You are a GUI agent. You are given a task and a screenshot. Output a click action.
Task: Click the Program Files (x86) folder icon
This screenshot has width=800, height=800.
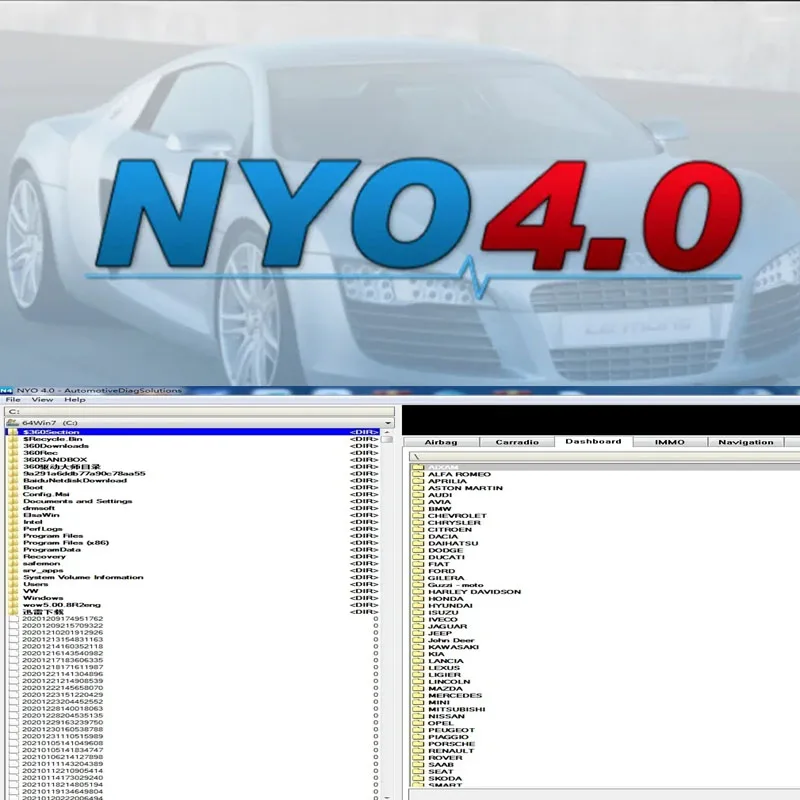click(13, 543)
